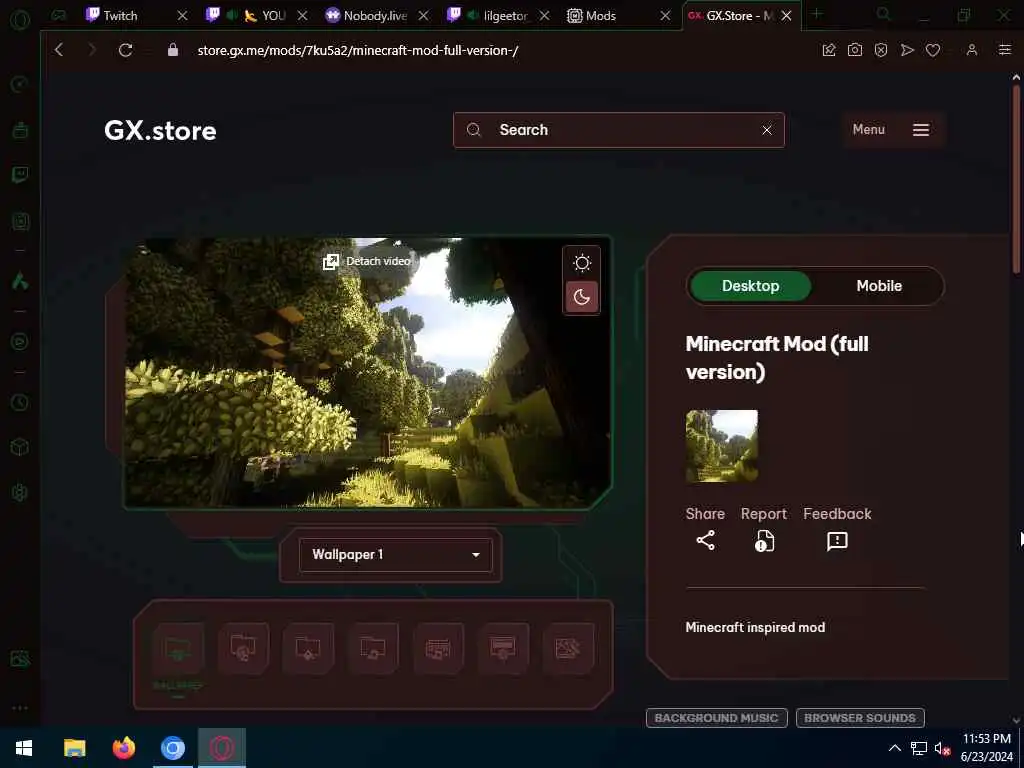Open the taskbar clock and date

(x=986, y=748)
